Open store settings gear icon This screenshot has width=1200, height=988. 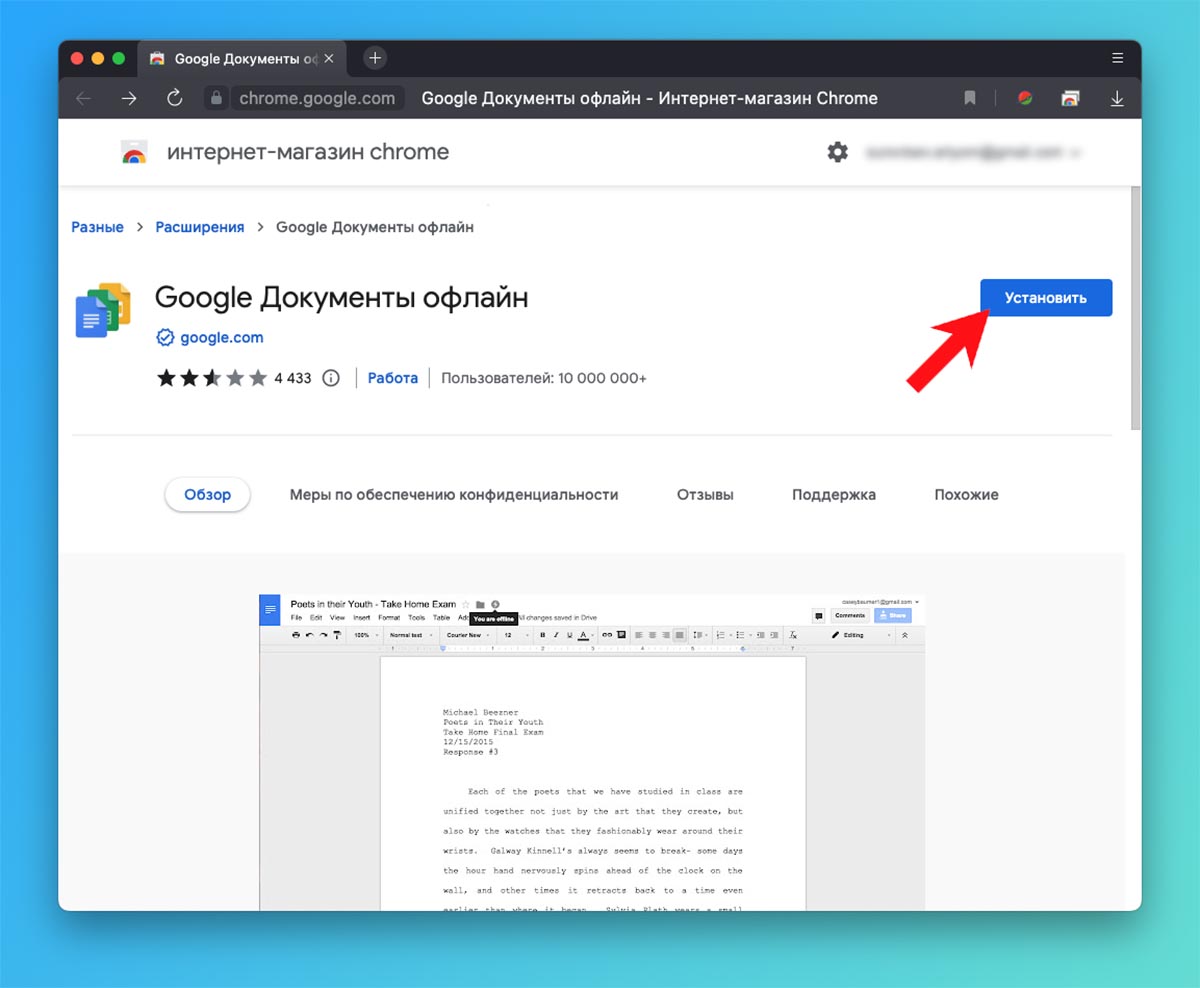click(837, 152)
